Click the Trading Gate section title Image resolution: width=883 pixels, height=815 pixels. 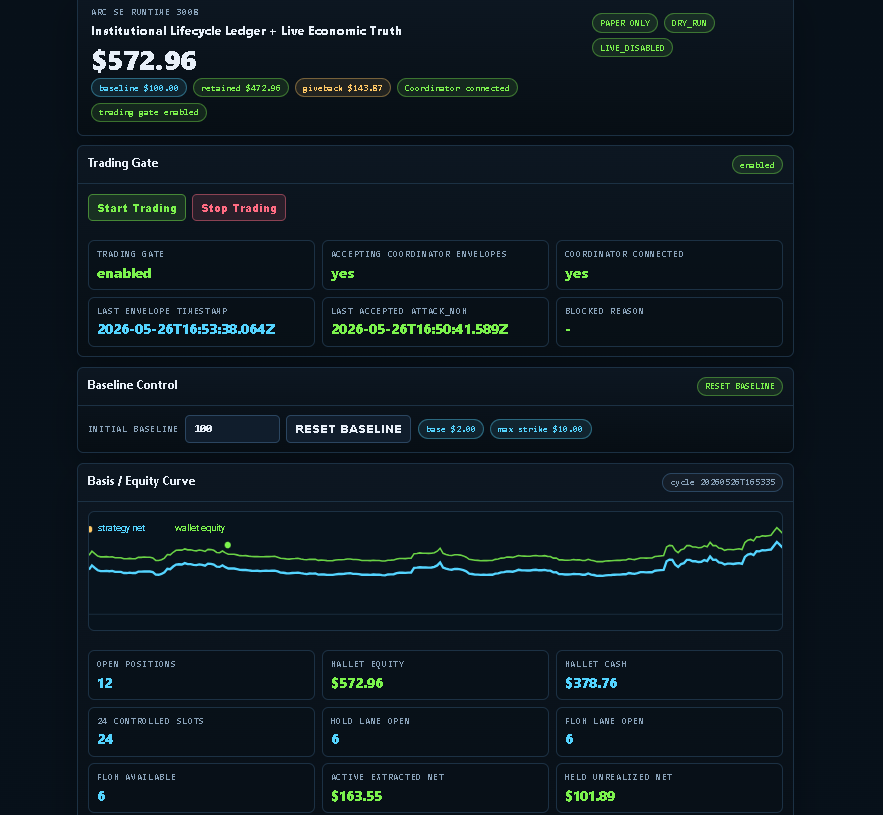(x=123, y=163)
